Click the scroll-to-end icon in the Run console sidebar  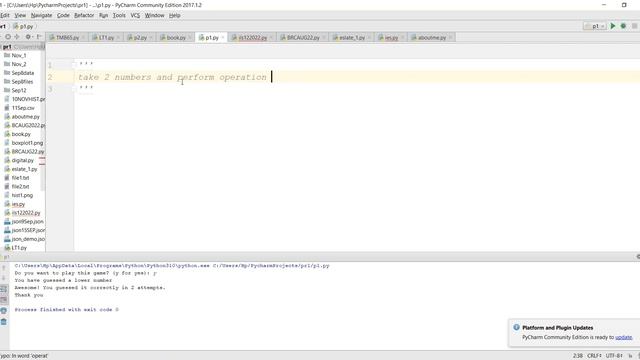(x=4, y=300)
